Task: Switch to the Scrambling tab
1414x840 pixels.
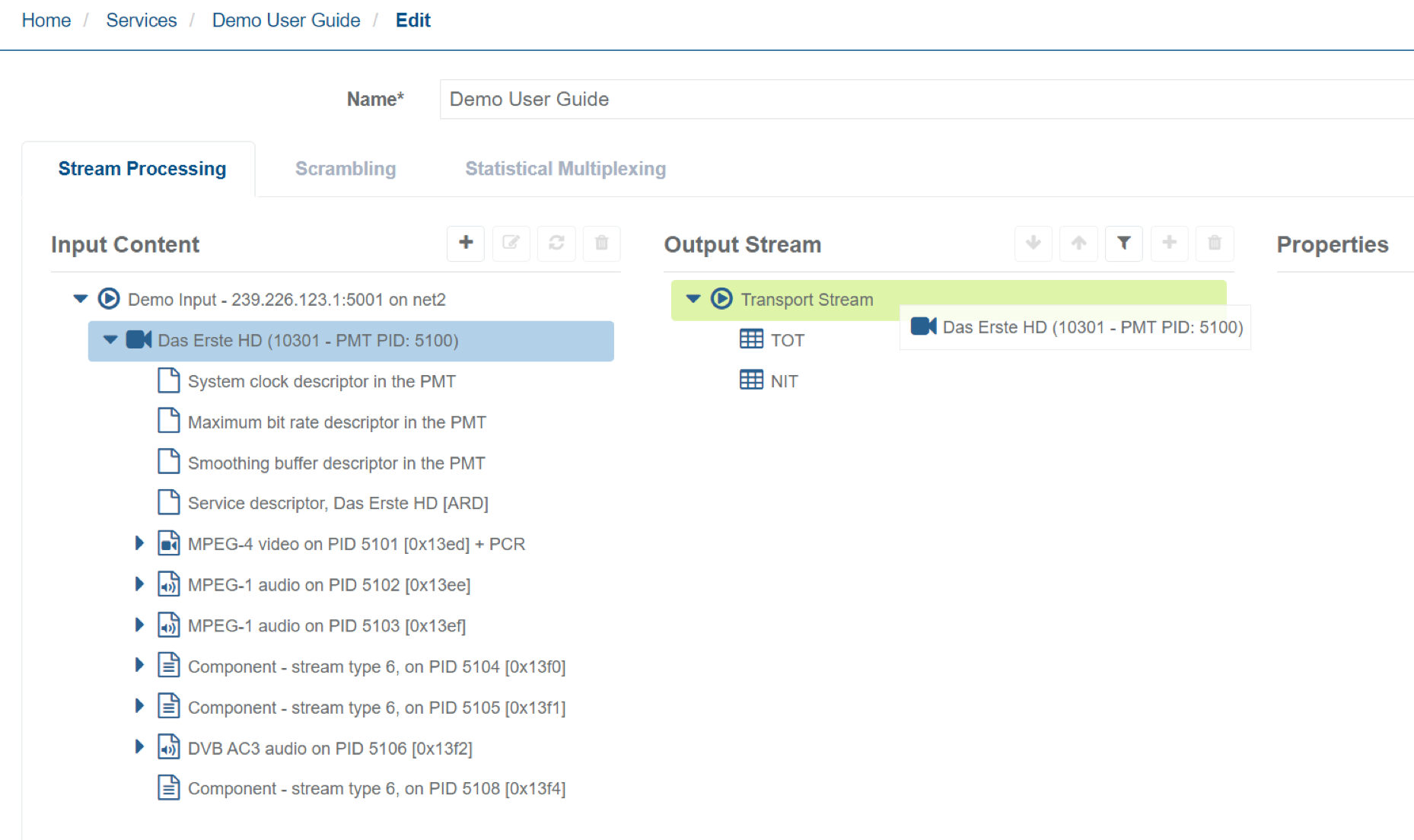Action: pos(346,169)
